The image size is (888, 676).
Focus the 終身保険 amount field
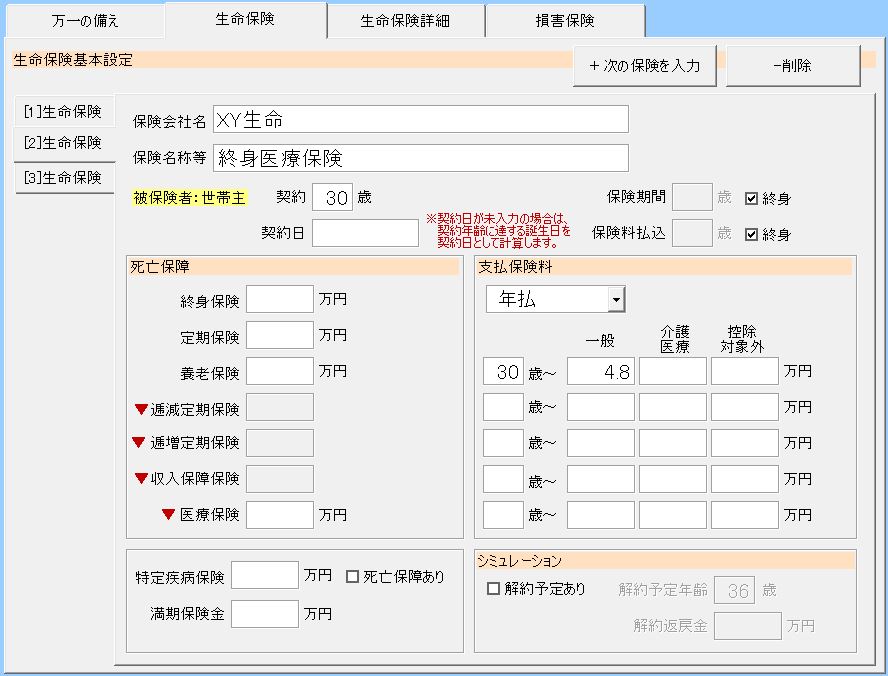click(x=279, y=300)
